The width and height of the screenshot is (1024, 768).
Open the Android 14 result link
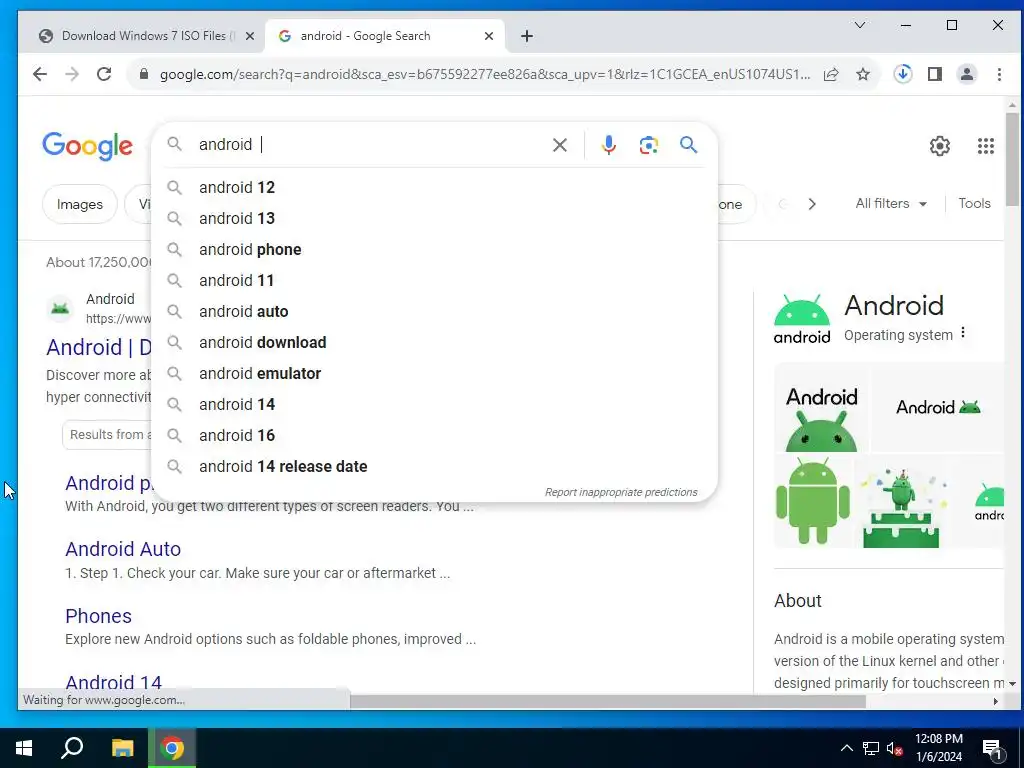tap(114, 682)
